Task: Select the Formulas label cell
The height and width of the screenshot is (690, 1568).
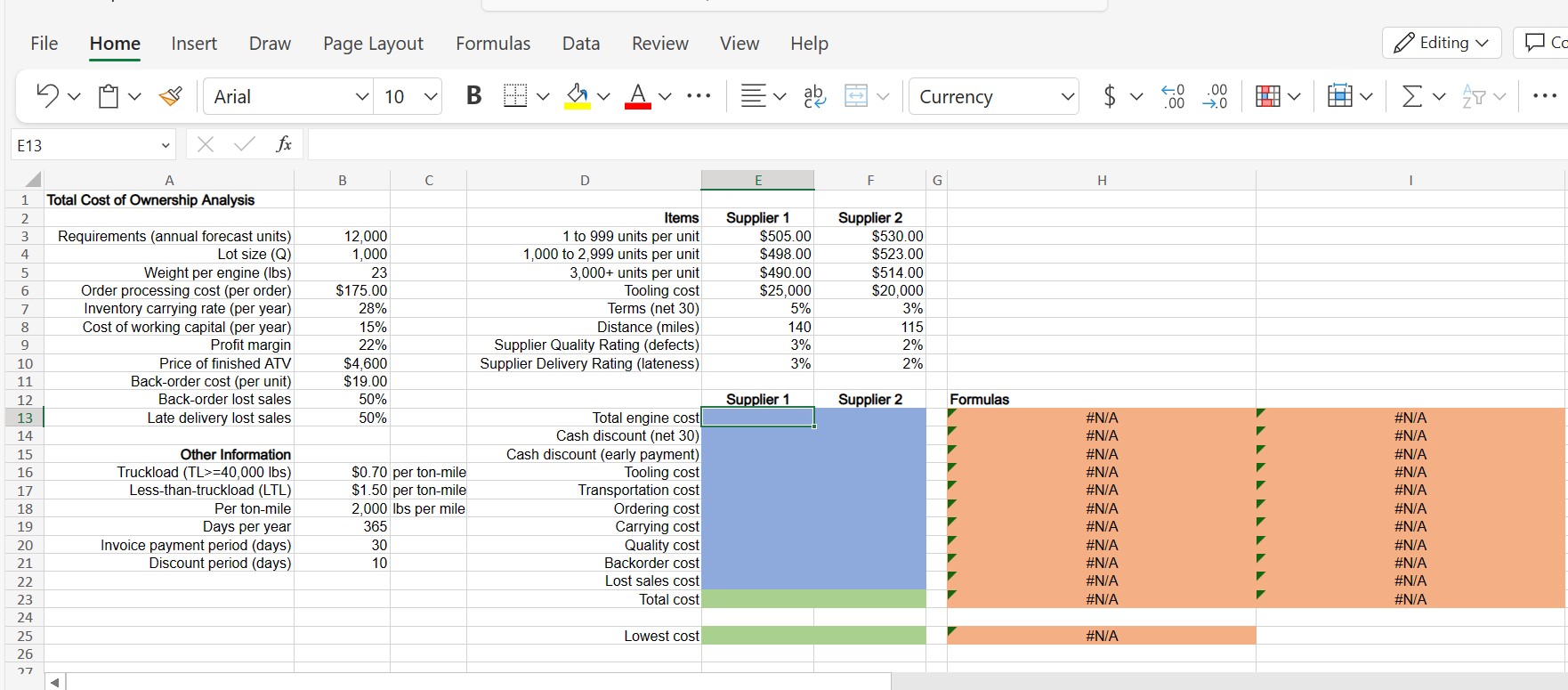Action: pos(1102,400)
